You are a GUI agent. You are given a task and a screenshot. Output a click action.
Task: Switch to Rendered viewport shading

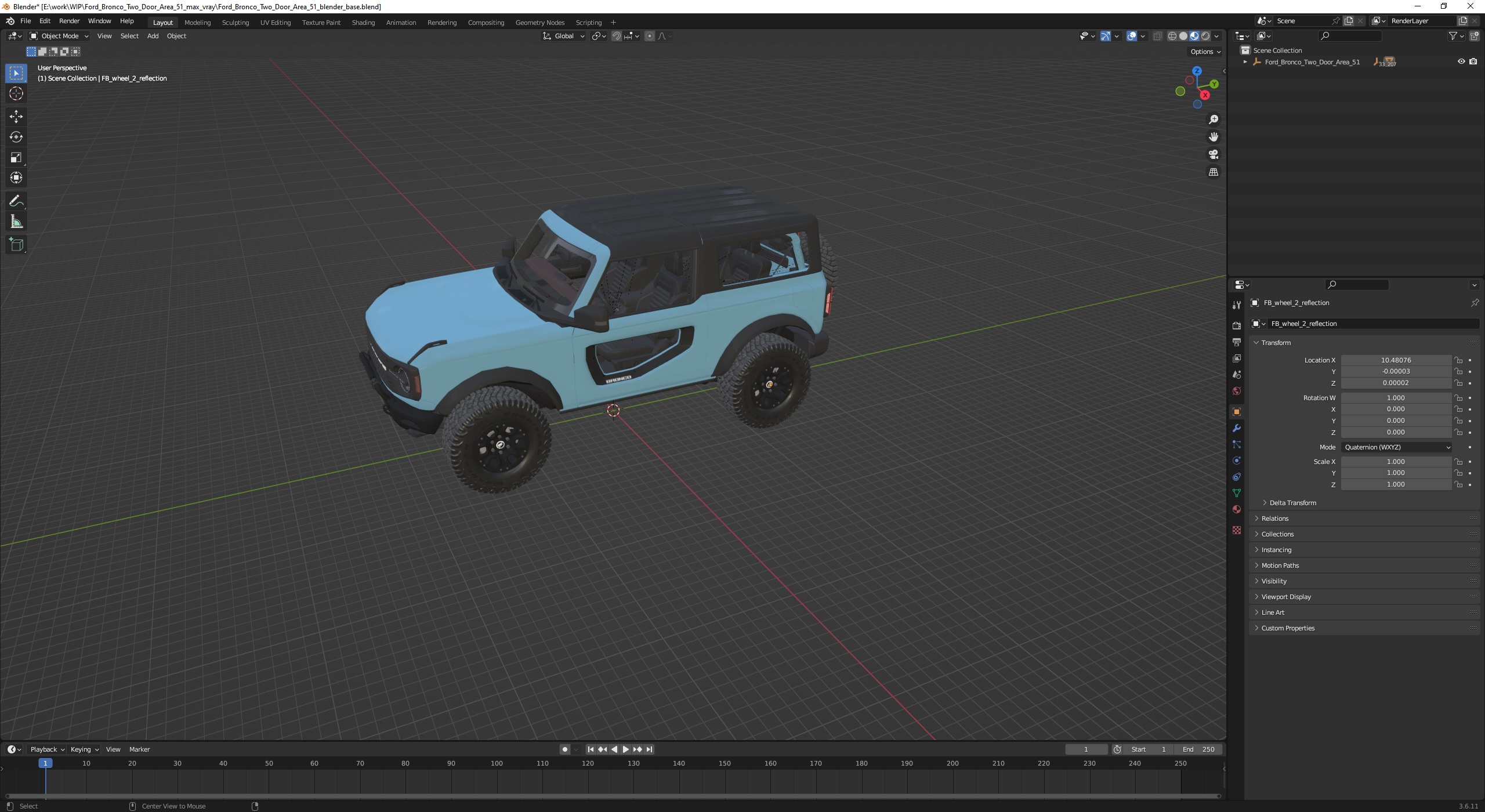pos(1205,36)
